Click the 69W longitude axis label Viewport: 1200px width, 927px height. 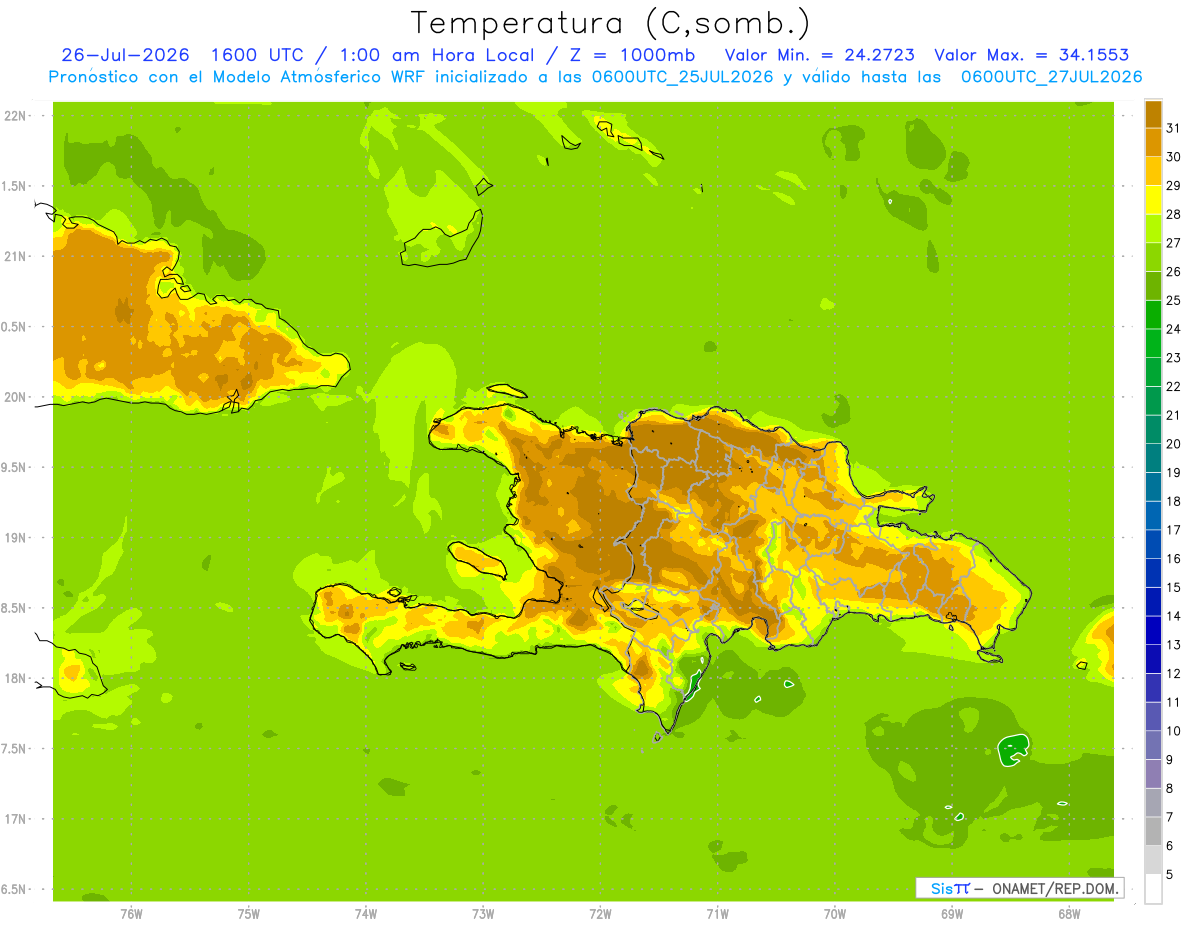tap(952, 914)
